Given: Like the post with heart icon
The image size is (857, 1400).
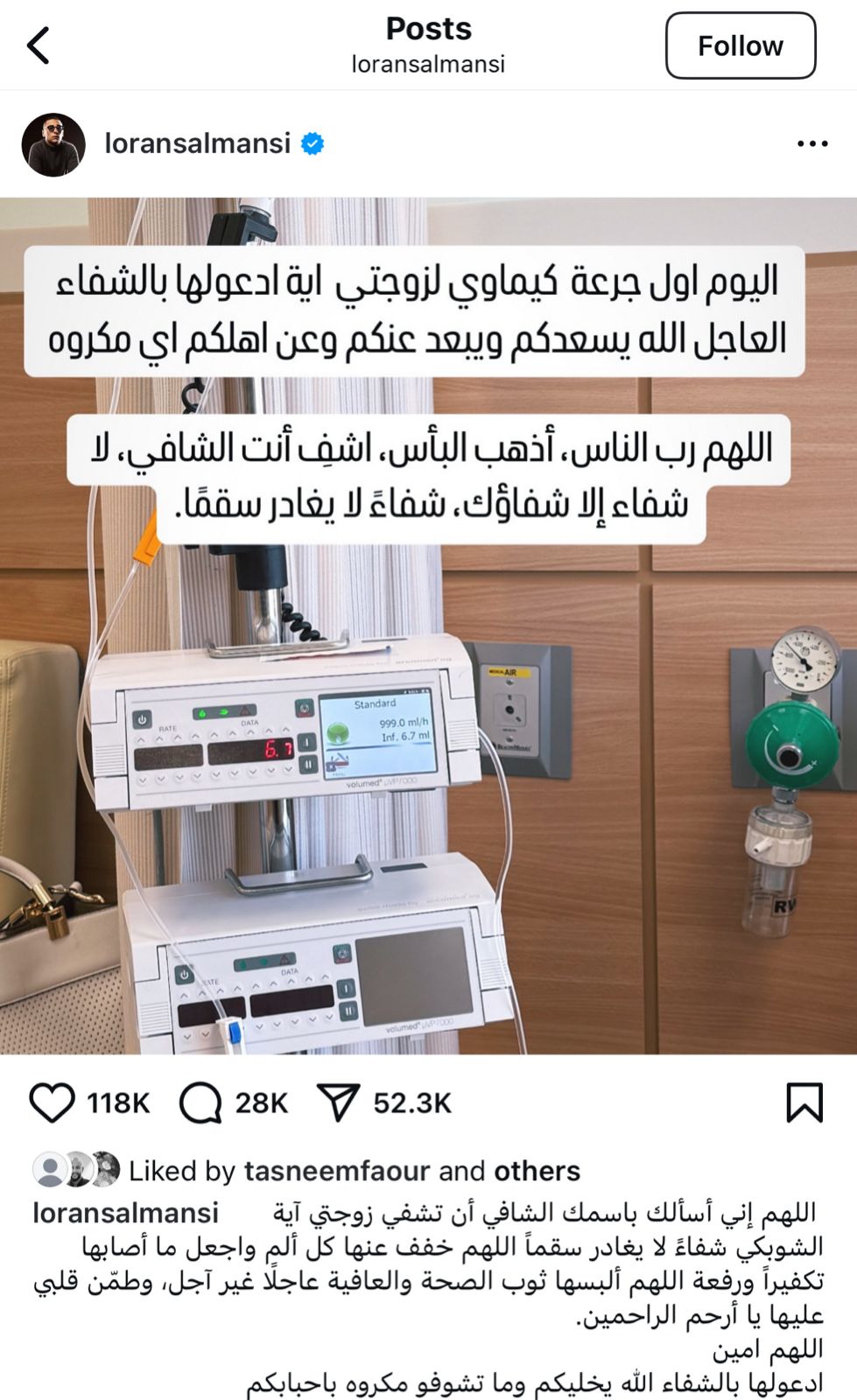Looking at the screenshot, I should coord(53,1102).
